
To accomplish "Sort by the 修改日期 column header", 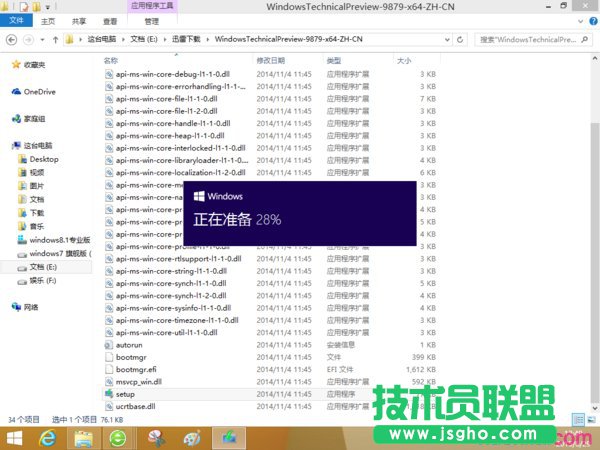I will pos(270,60).
